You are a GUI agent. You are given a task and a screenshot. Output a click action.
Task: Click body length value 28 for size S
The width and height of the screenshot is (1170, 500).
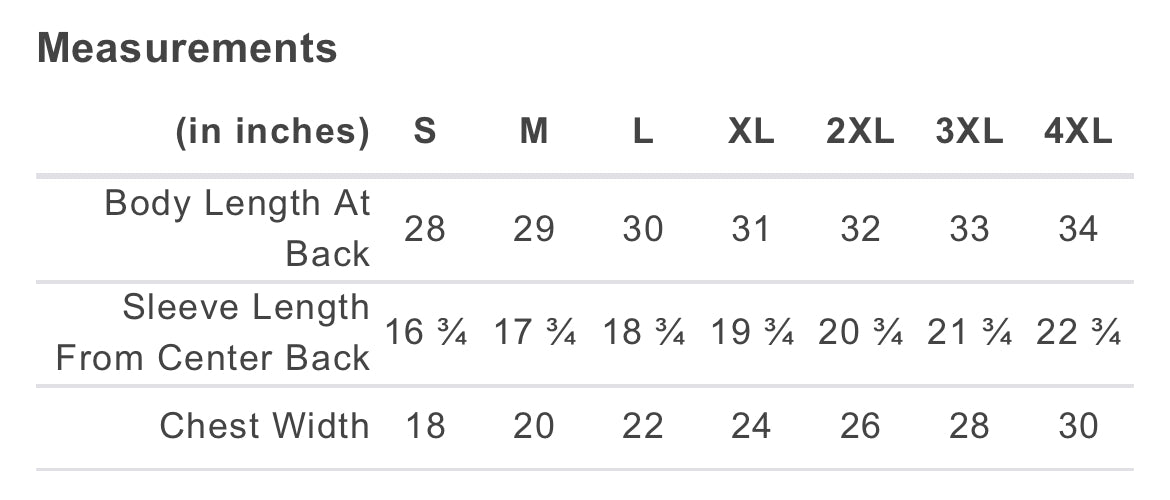425,229
